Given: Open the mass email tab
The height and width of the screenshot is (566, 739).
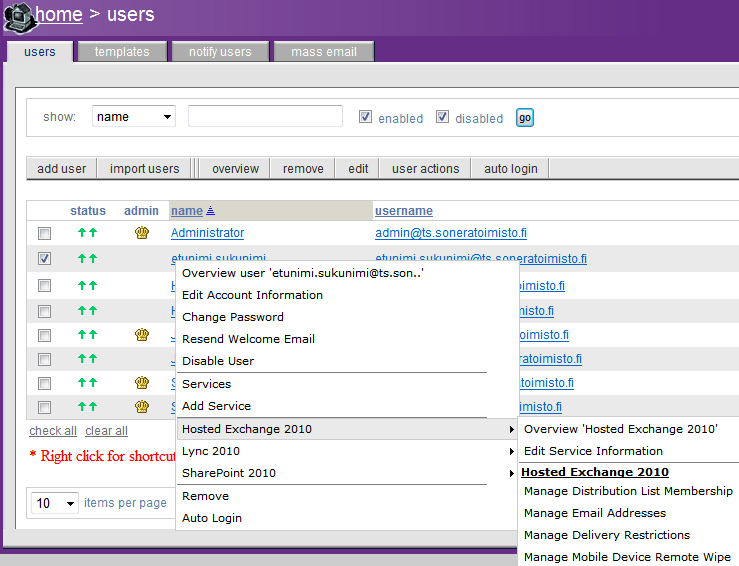Looking at the screenshot, I should 324,51.
